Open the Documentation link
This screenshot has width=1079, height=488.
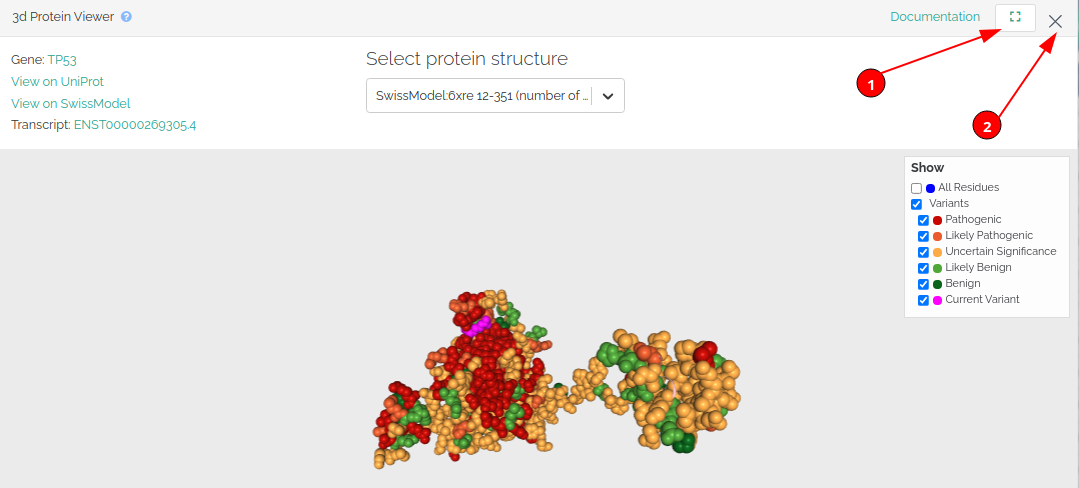click(x=935, y=17)
